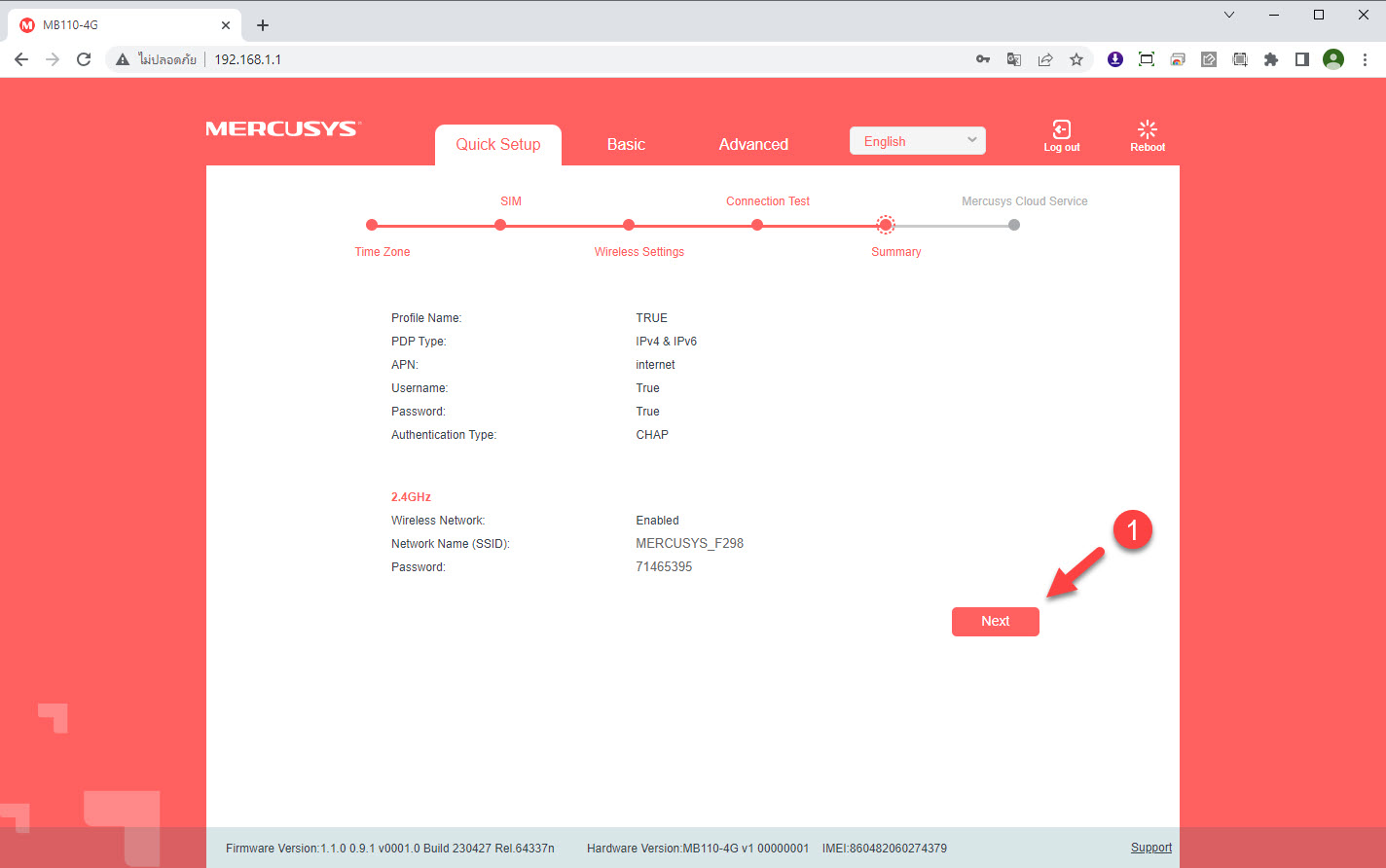Click the purple download extension icon
Viewport: 1386px width, 868px height.
(1115, 59)
